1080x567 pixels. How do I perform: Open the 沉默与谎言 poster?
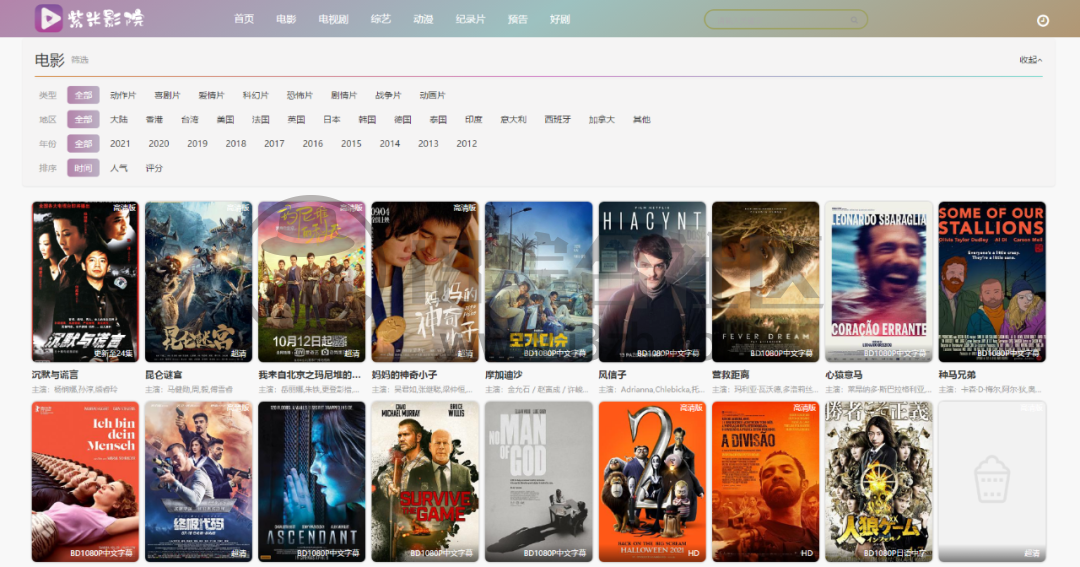(85, 281)
